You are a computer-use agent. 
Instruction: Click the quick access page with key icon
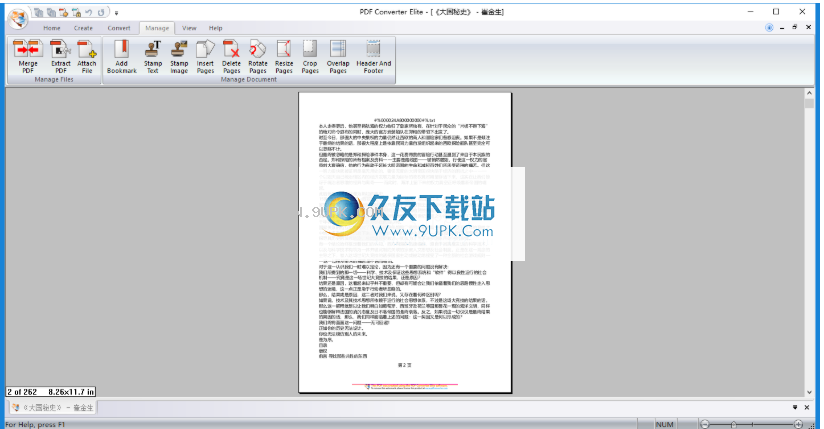[x=64, y=12]
